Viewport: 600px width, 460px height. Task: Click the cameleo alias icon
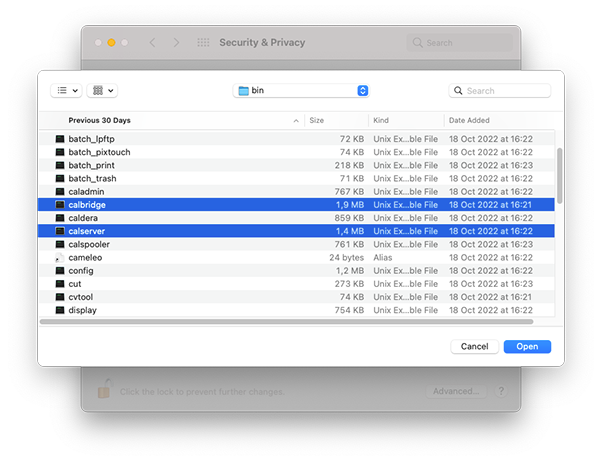tap(60, 258)
